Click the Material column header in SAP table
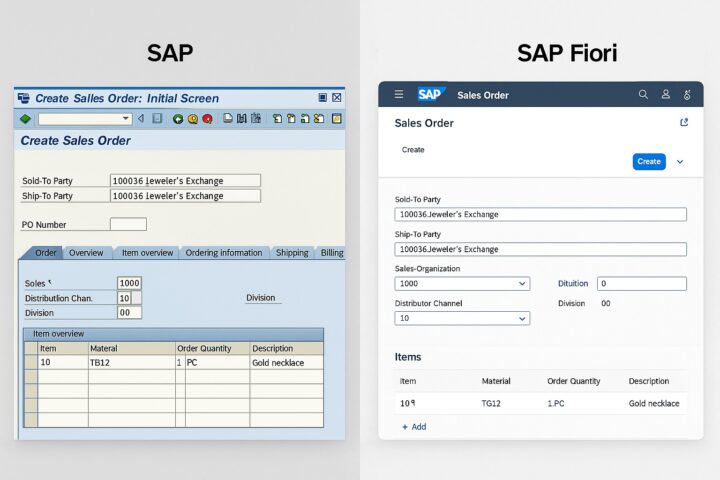The height and width of the screenshot is (480, 720). 132,348
